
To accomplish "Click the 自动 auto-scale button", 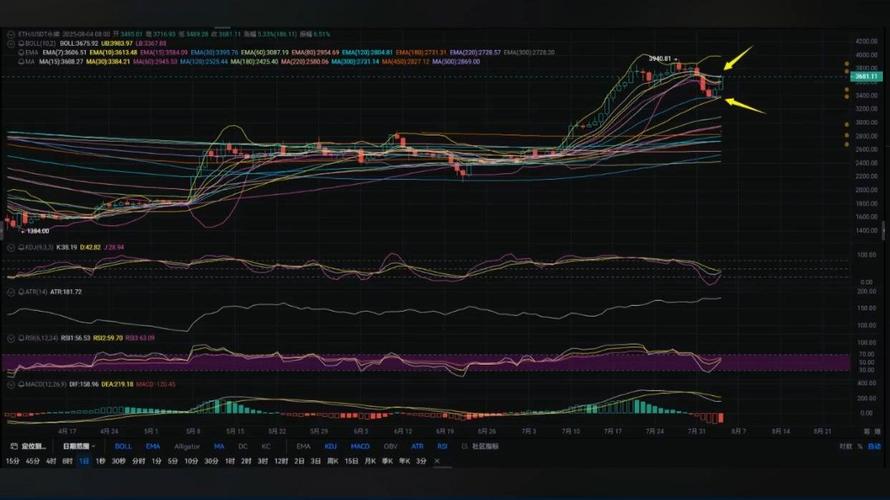I will (x=874, y=446).
